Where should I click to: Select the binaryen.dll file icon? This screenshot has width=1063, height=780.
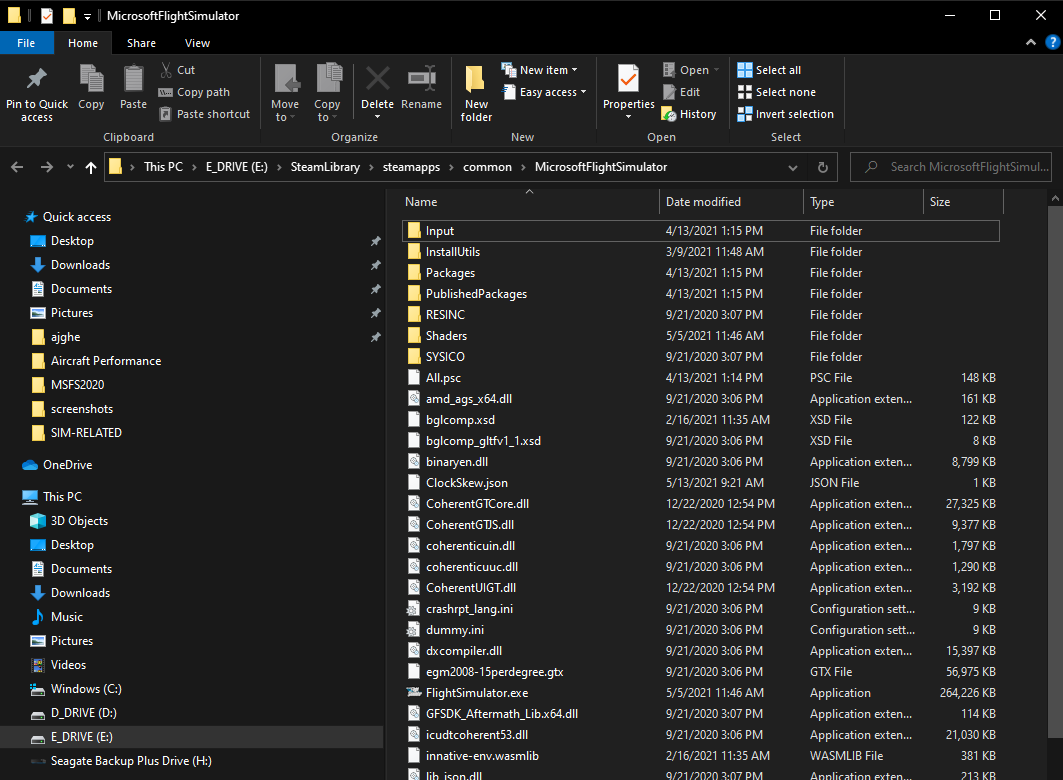click(x=414, y=461)
